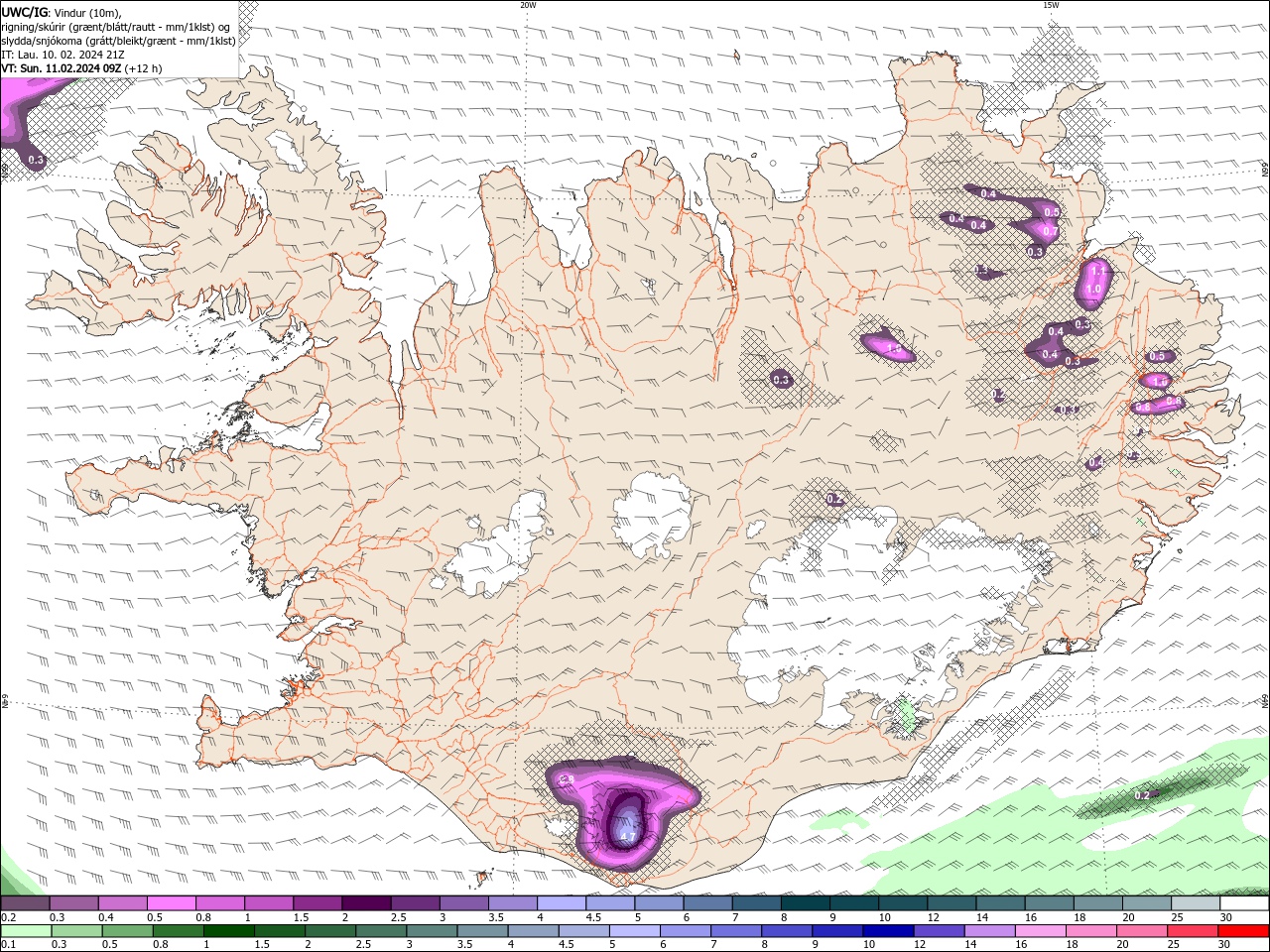This screenshot has height=952, width=1270.
Task: Pick white snow swatch after 30
Action: (x=1244, y=903)
